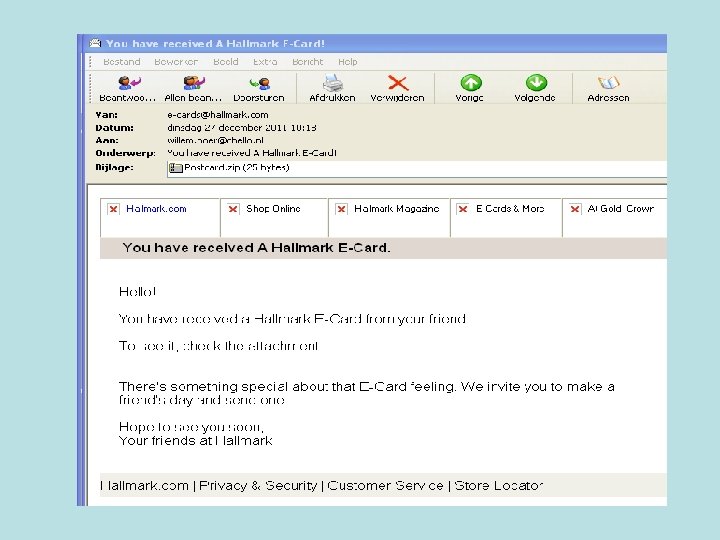
Task: Click the Onderwerp subject line text
Action: [252, 153]
